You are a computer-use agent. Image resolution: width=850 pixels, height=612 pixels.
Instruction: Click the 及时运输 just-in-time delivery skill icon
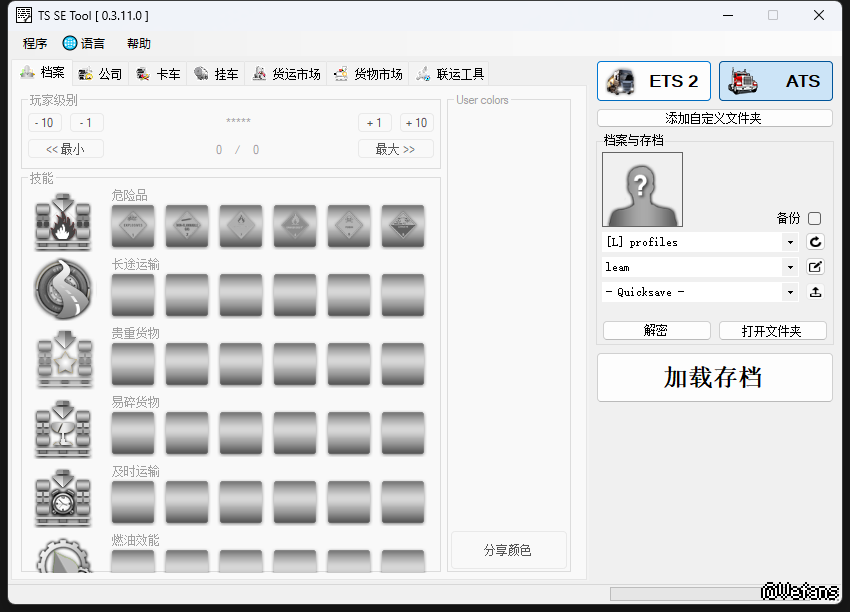point(63,498)
